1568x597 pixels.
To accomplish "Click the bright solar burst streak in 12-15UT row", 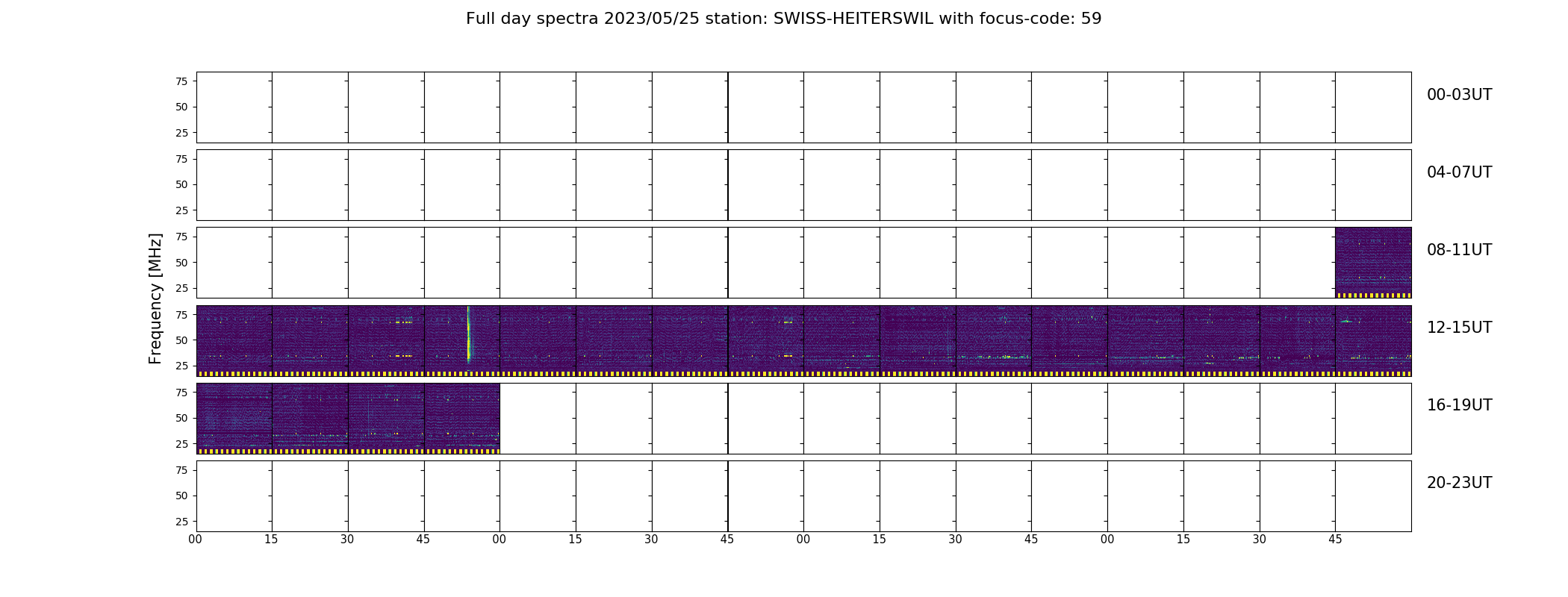I will tap(468, 336).
